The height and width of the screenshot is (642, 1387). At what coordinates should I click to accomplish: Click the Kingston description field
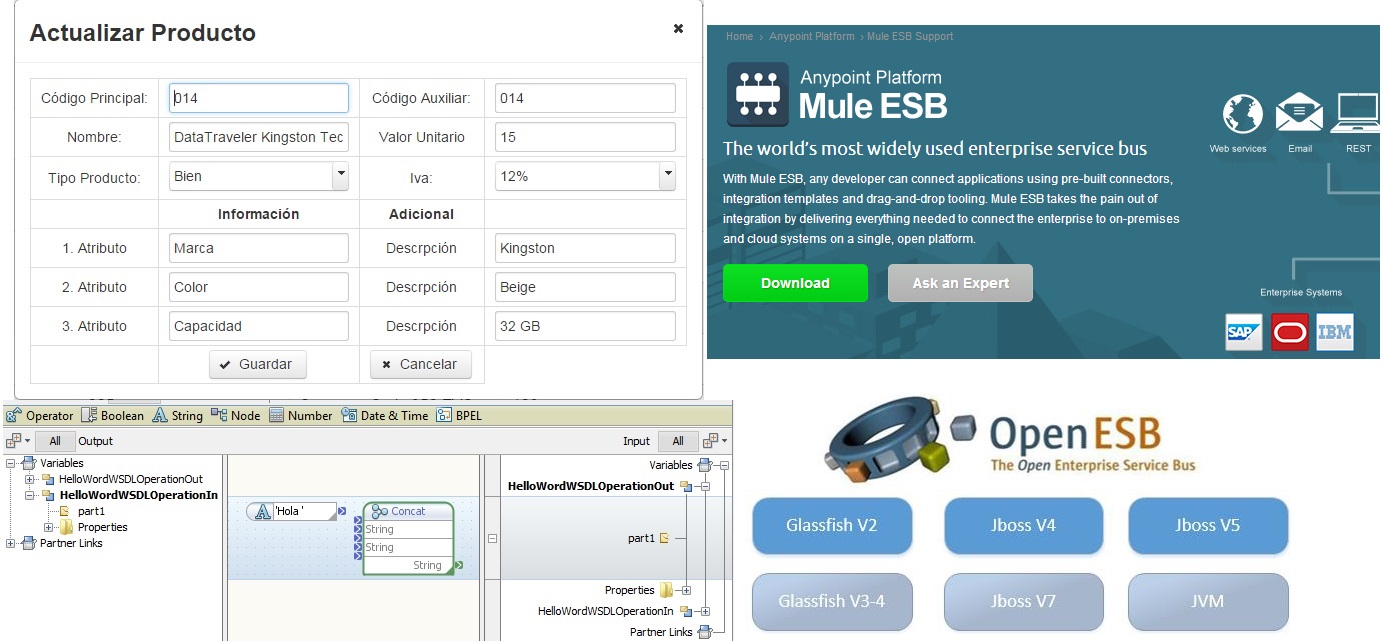[x=585, y=248]
